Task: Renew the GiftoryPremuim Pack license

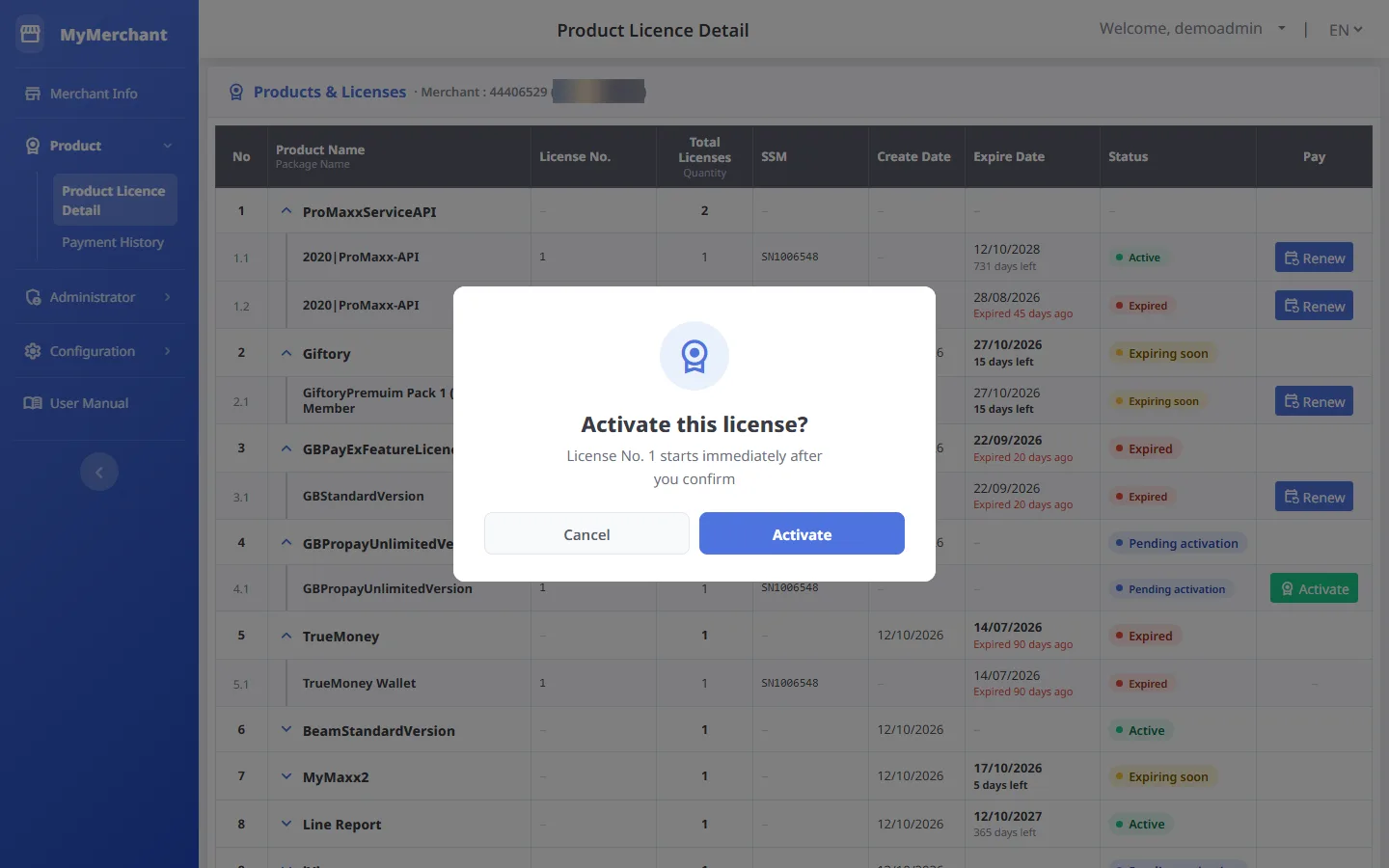Action: tap(1314, 401)
